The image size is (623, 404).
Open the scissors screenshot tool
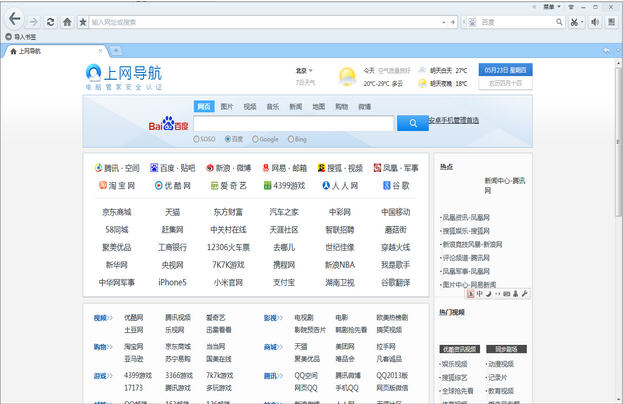576,21
